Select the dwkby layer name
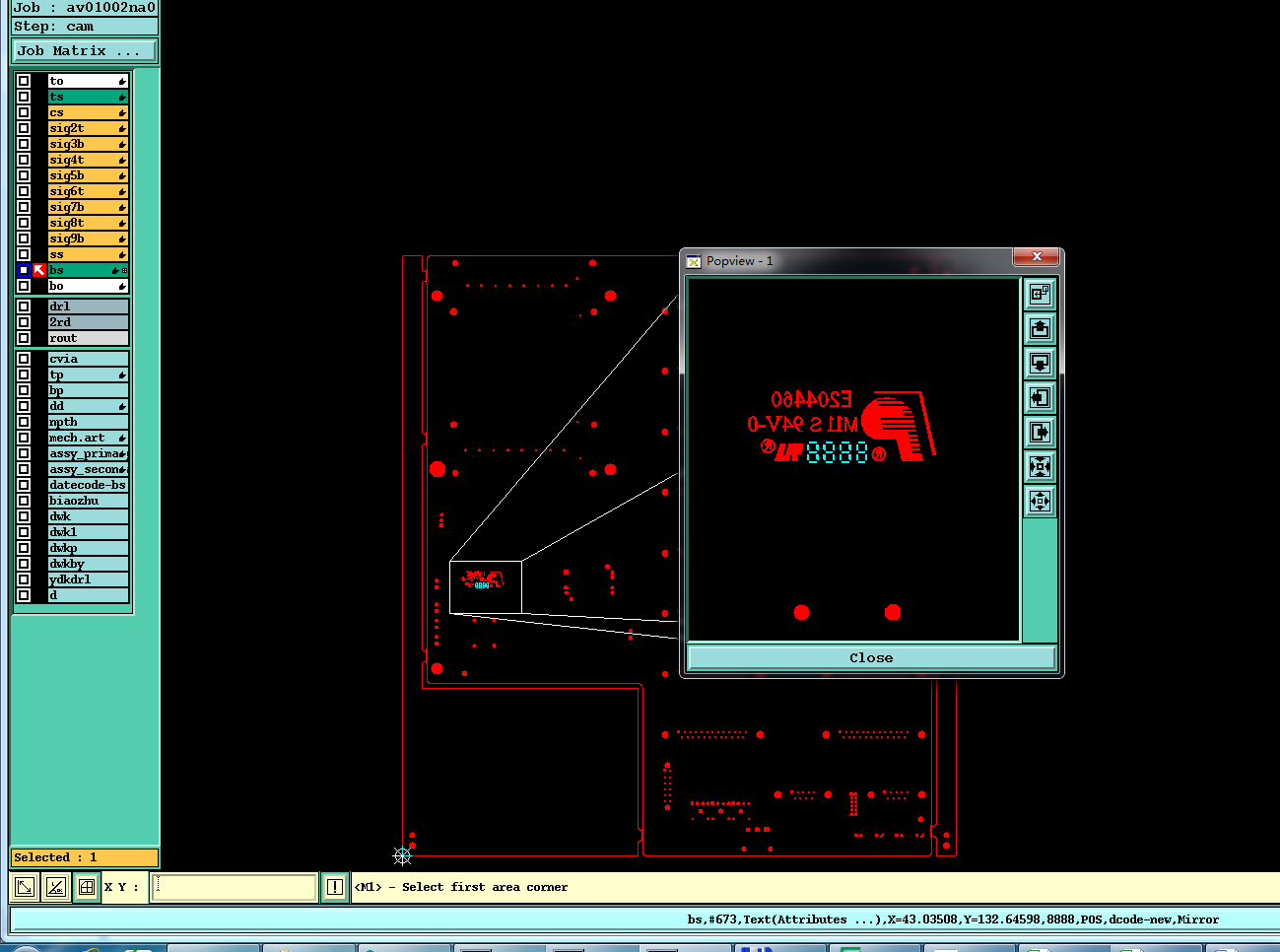This screenshot has width=1280, height=952. tap(88, 564)
